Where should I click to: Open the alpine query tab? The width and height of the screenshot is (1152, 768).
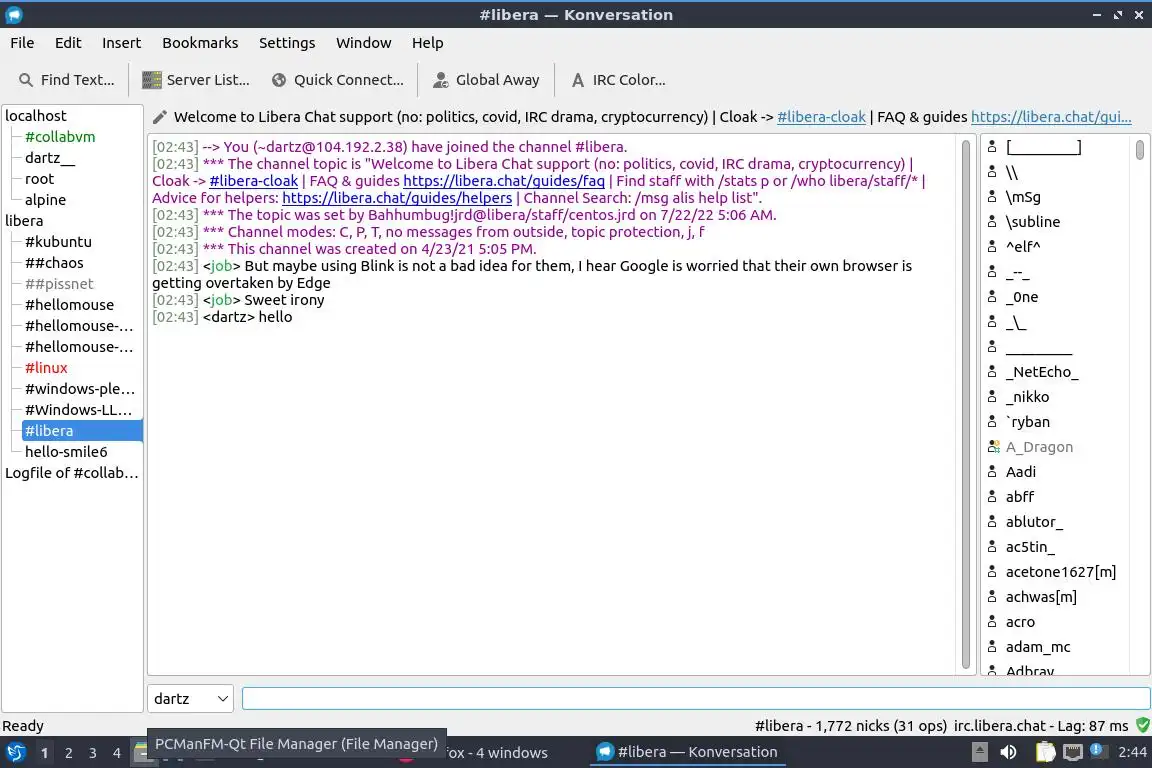tap(45, 200)
